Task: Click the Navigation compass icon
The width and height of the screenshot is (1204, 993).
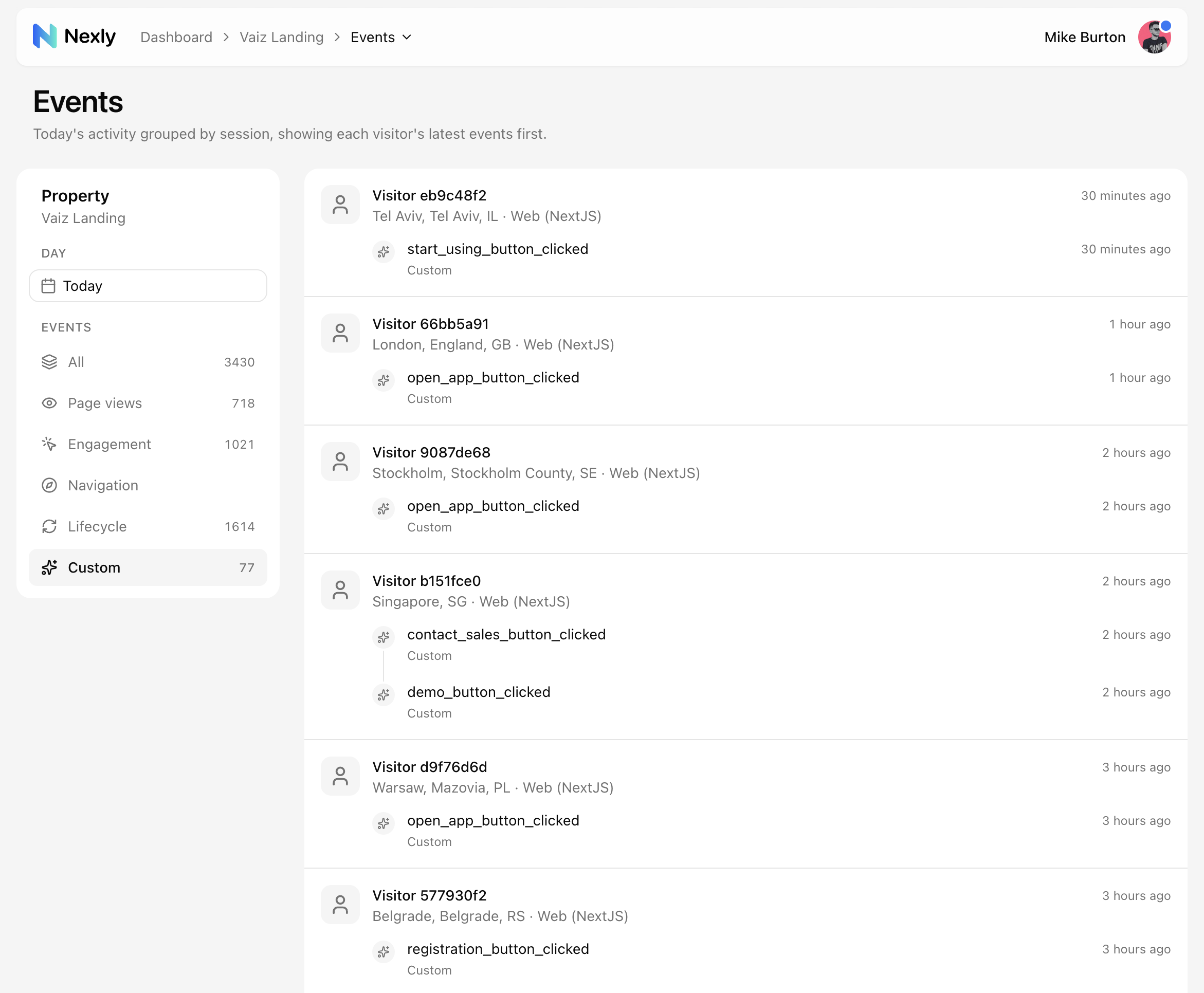Action: 49,486
